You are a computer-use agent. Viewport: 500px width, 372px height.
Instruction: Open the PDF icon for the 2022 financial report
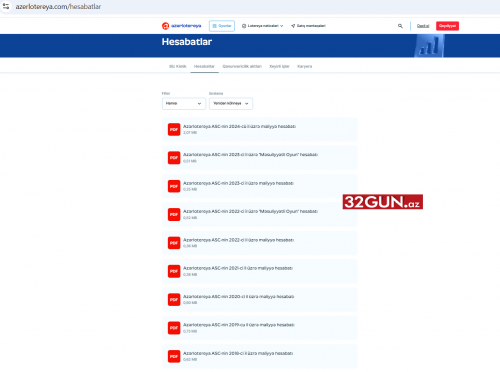pyautogui.click(x=174, y=243)
